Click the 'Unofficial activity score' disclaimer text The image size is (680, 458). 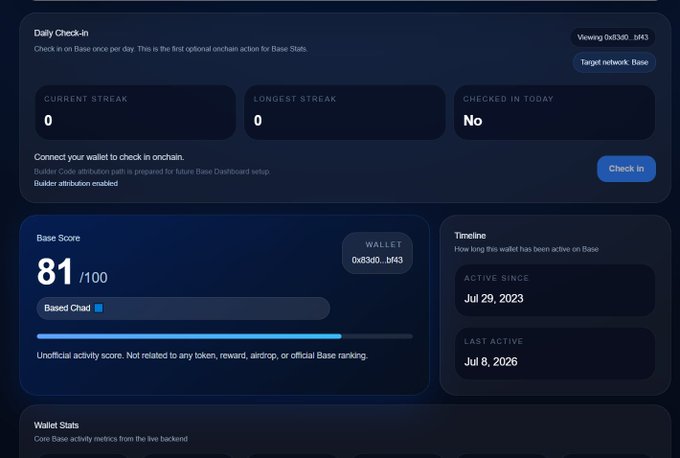pyautogui.click(x=202, y=355)
